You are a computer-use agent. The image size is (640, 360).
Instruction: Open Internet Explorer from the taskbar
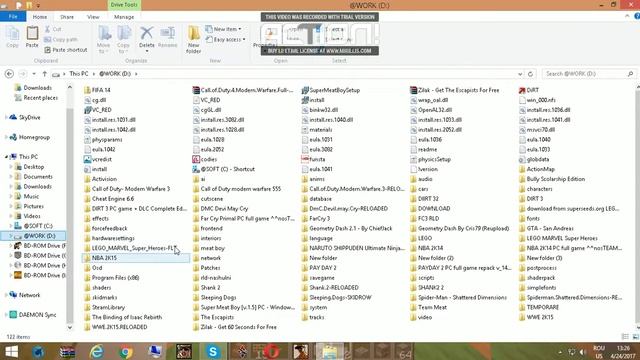[x=96, y=351]
